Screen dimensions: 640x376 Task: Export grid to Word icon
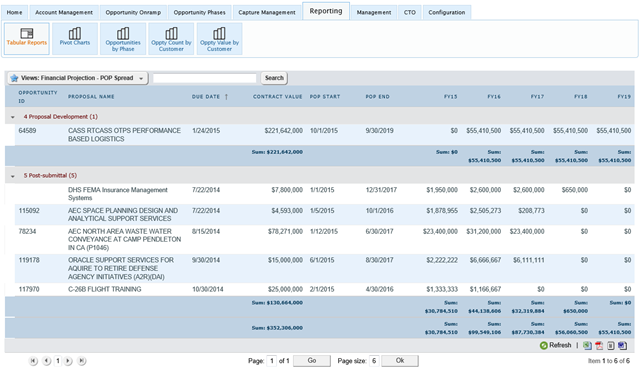point(622,345)
